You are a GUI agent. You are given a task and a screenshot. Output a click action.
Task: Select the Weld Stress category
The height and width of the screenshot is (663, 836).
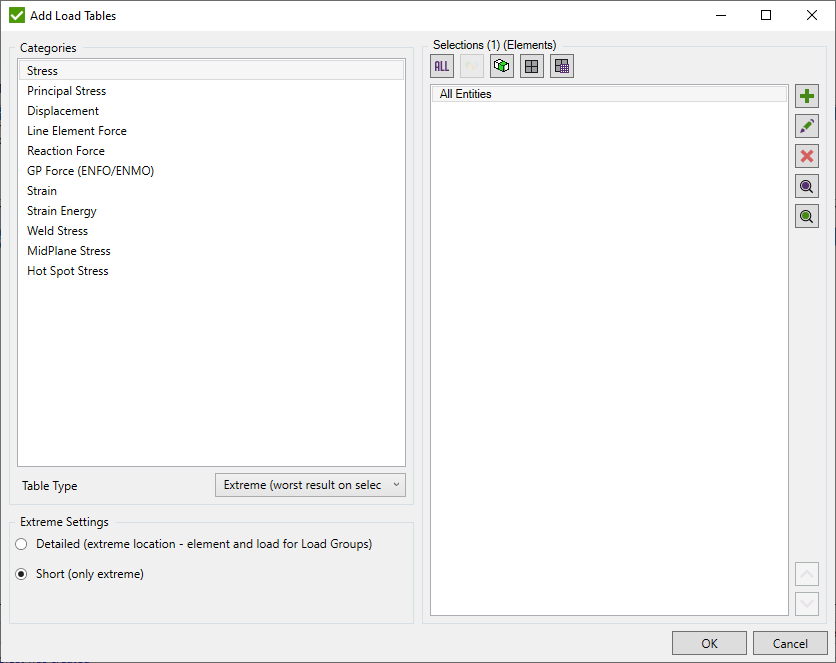[x=57, y=230]
